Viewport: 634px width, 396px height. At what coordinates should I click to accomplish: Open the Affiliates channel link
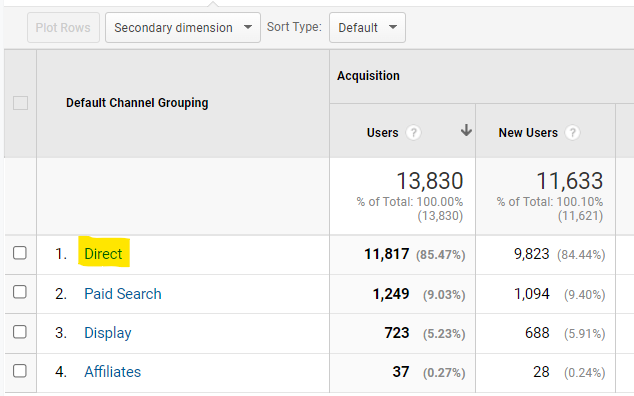tap(112, 372)
